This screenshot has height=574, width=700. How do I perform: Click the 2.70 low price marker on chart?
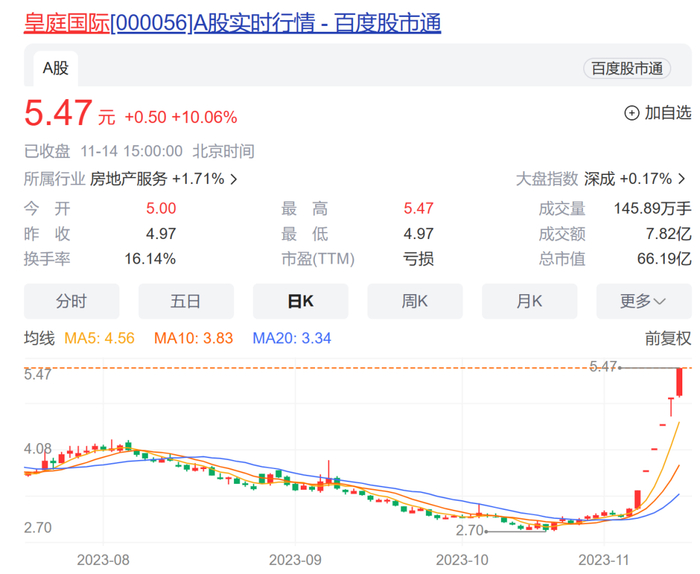(469, 530)
